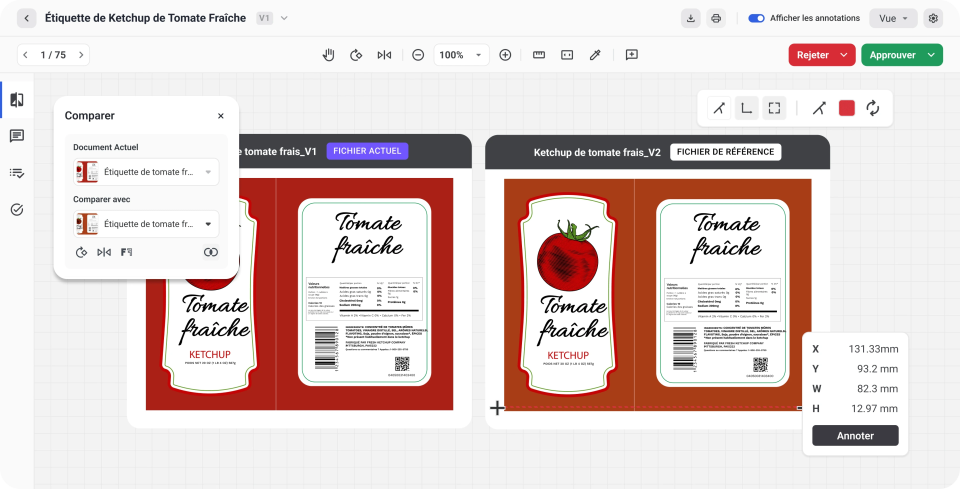The height and width of the screenshot is (489, 960).
Task: Select the hand pan tool
Action: pos(328,55)
